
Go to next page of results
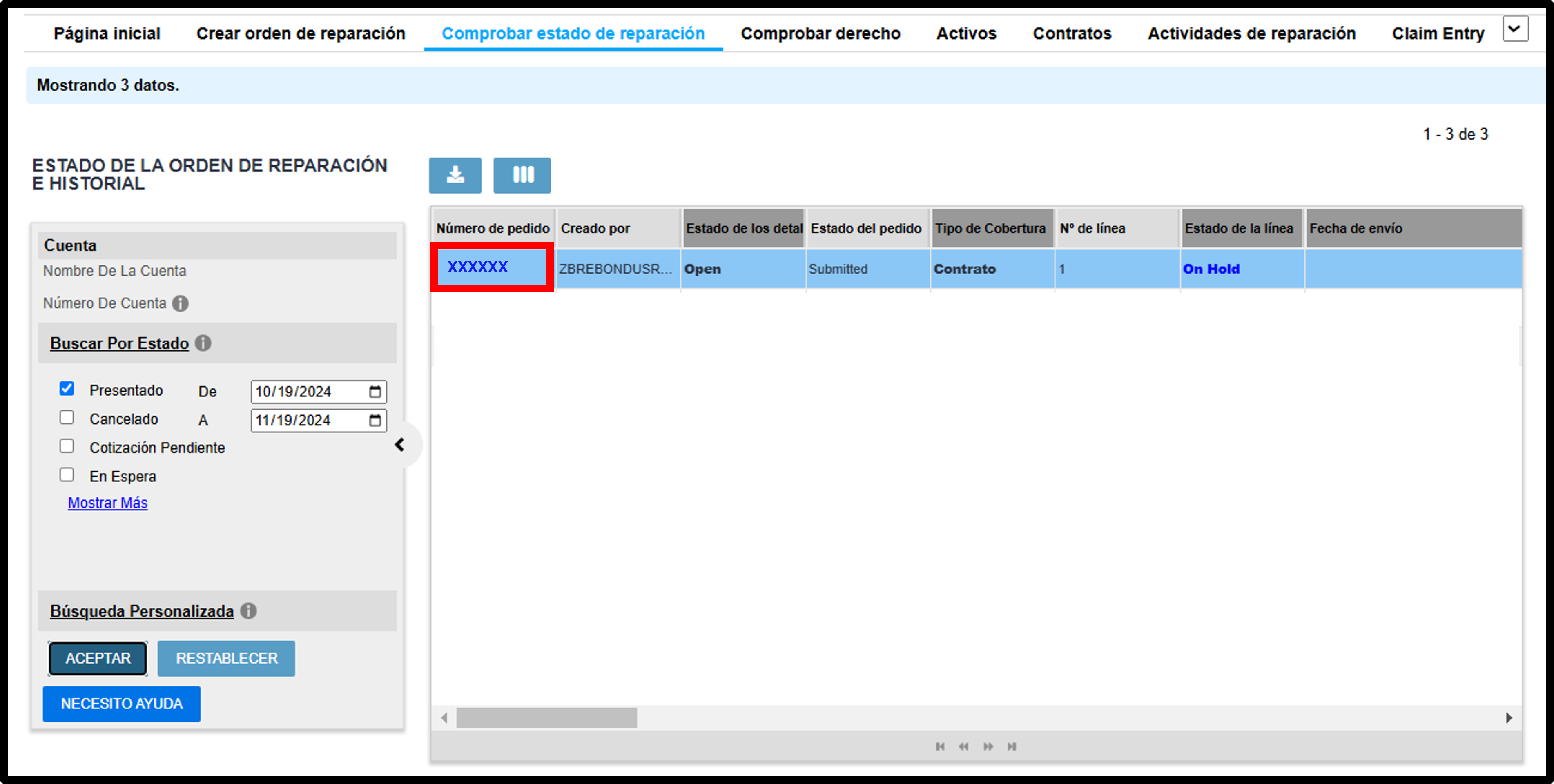point(988,746)
